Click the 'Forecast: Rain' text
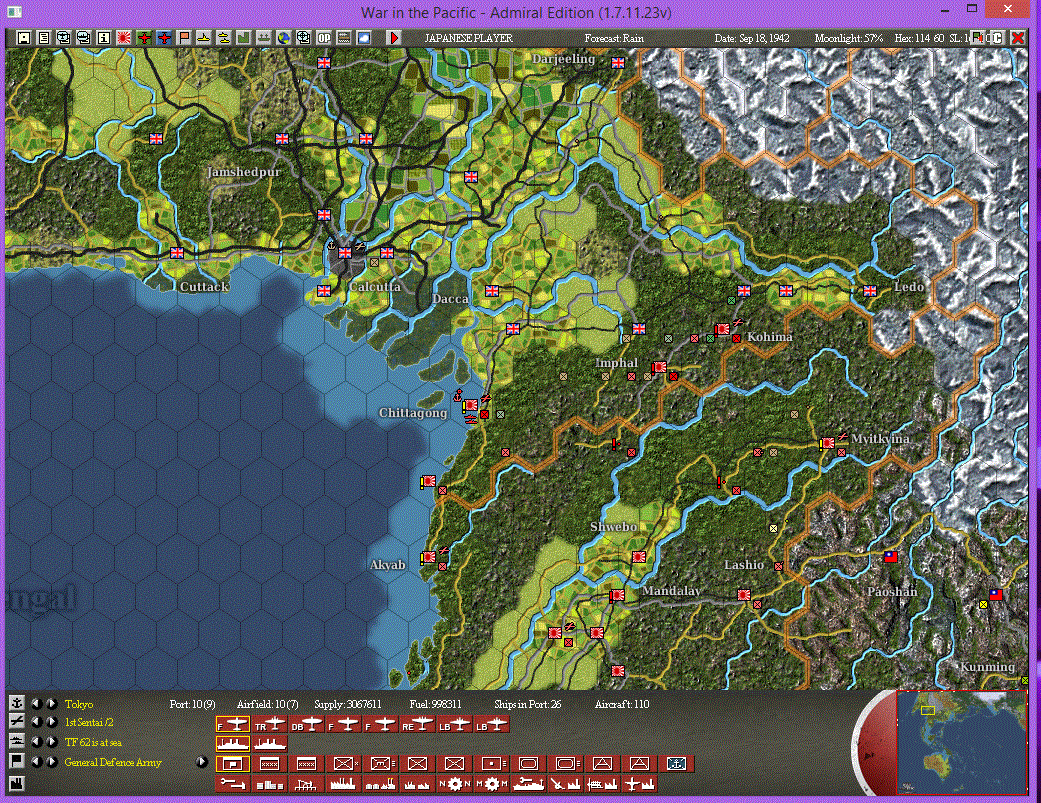The height and width of the screenshot is (803, 1041). point(614,38)
